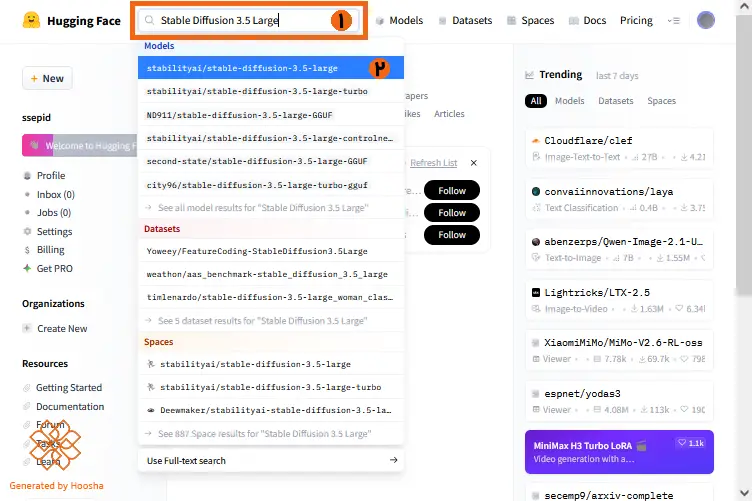Click Use Full-text search arrow
The image size is (752, 501).
pos(393,460)
